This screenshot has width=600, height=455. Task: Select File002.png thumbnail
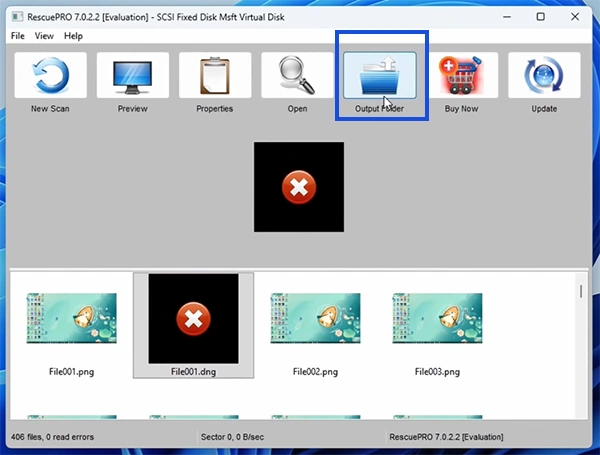[315, 318]
